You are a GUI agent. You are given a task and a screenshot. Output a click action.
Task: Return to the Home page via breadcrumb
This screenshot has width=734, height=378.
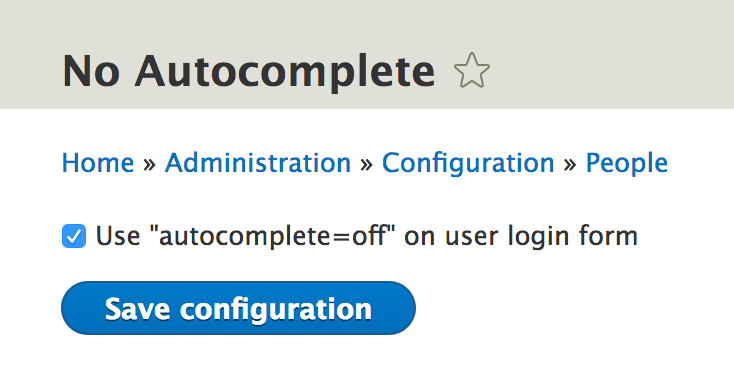(x=98, y=163)
